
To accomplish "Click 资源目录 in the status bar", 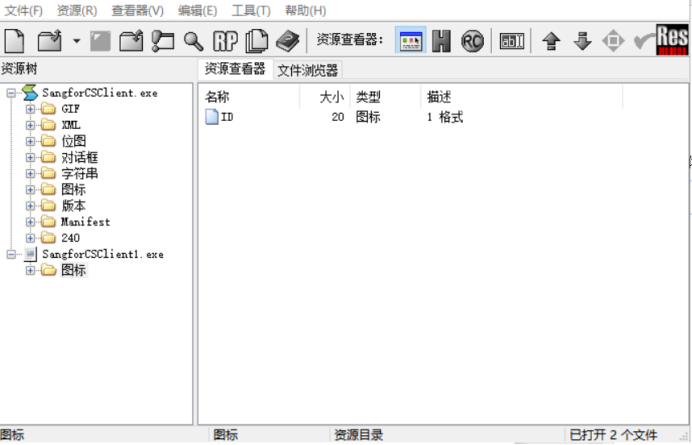I will [358, 435].
